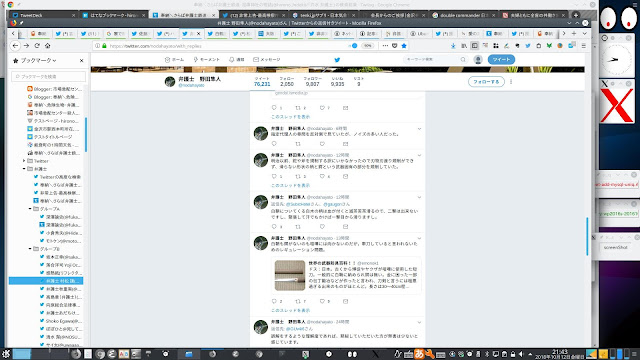Open the フォロワー 9,007 followers list
Image resolution: width=640 pixels, height=360 pixels.
[x=312, y=81]
